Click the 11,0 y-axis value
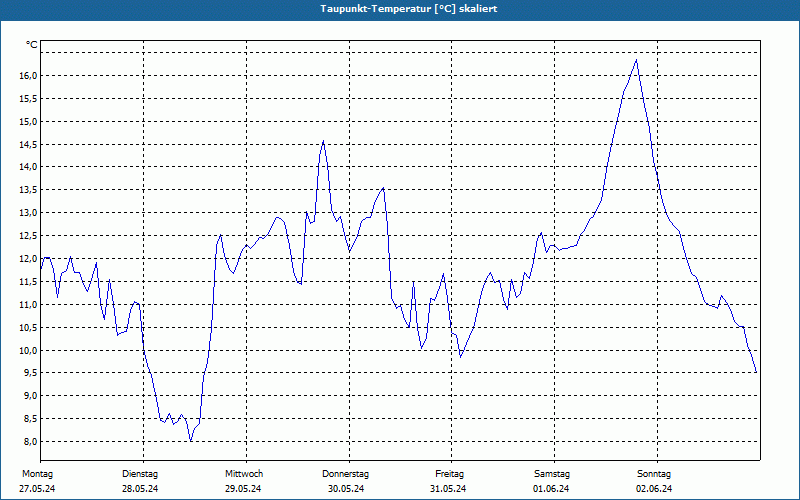The width and height of the screenshot is (800, 500). pos(28,305)
